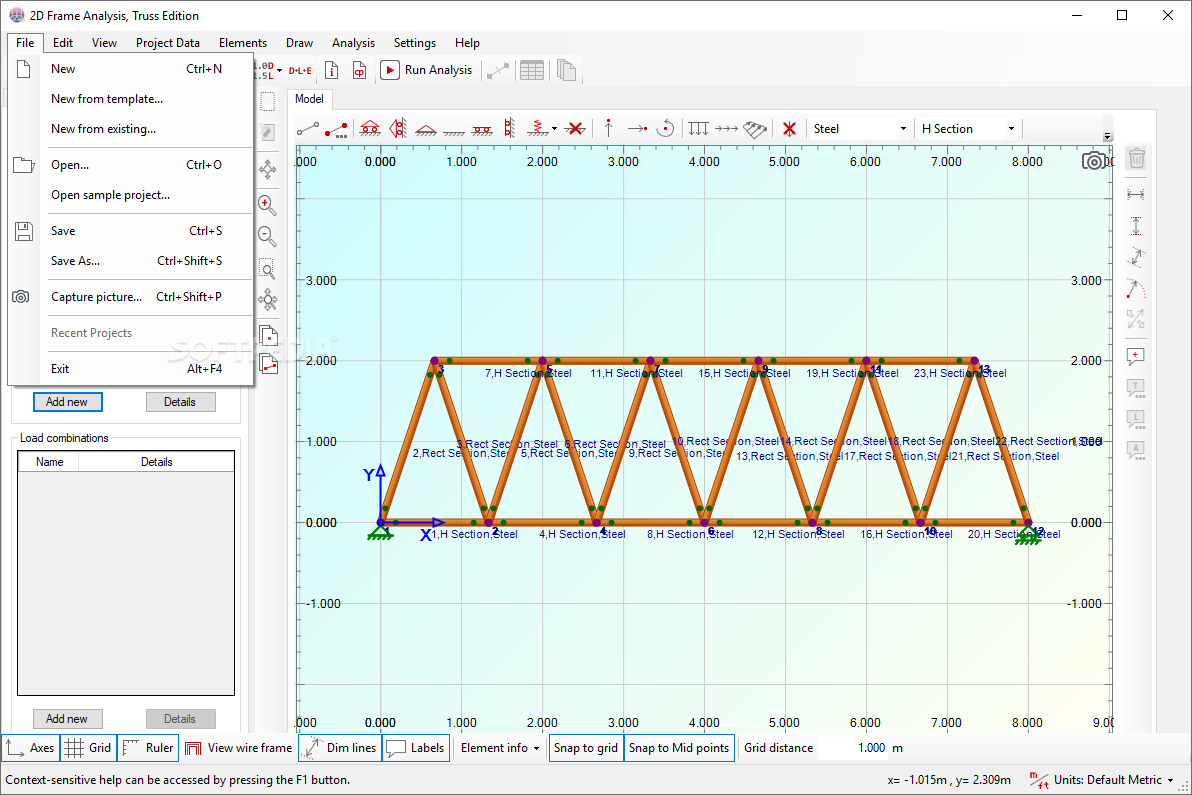1192x795 pixels.
Task: Click the upper Details button
Action: click(180, 402)
